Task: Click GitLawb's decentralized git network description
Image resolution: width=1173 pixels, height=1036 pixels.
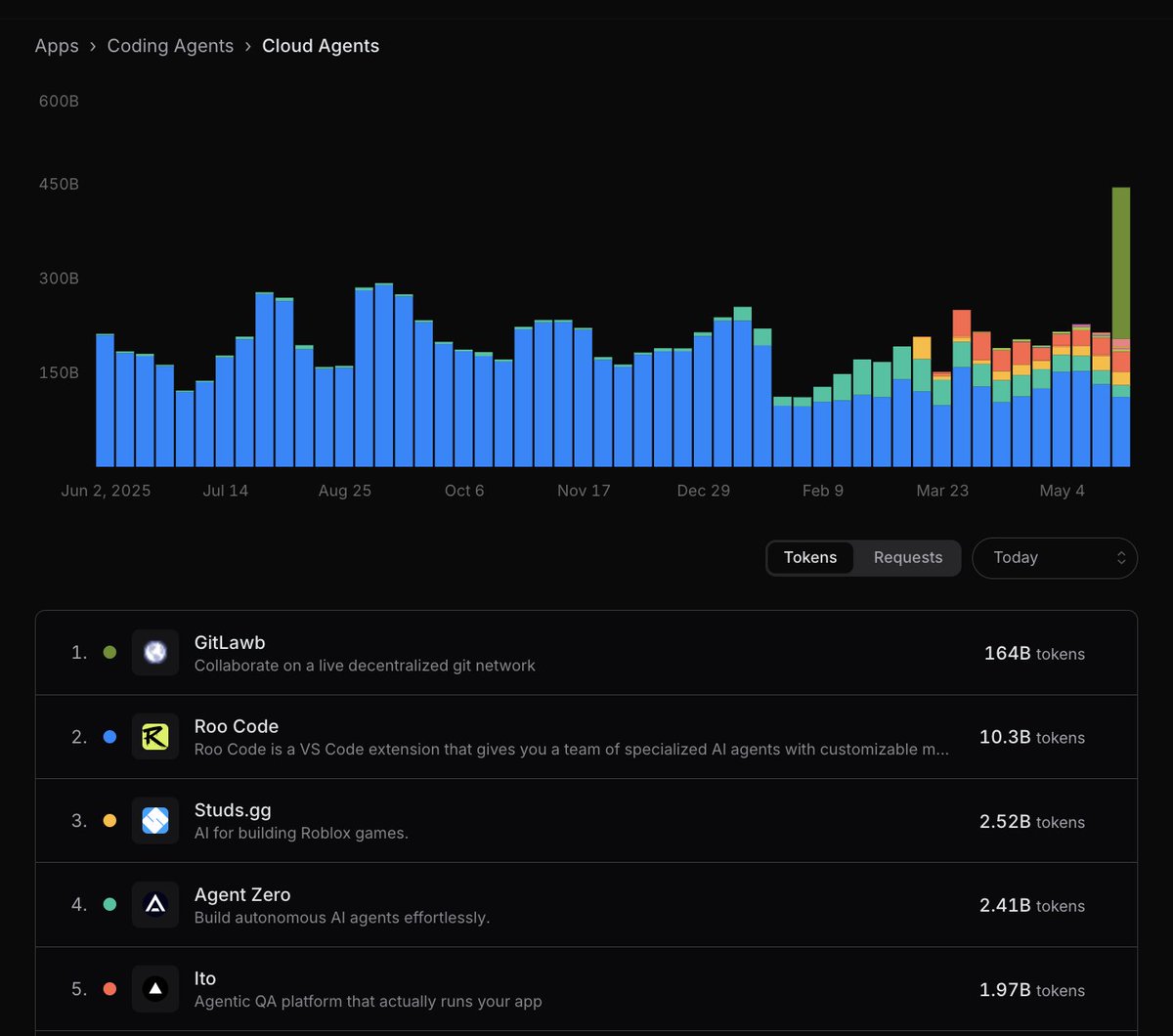Action: [x=365, y=666]
